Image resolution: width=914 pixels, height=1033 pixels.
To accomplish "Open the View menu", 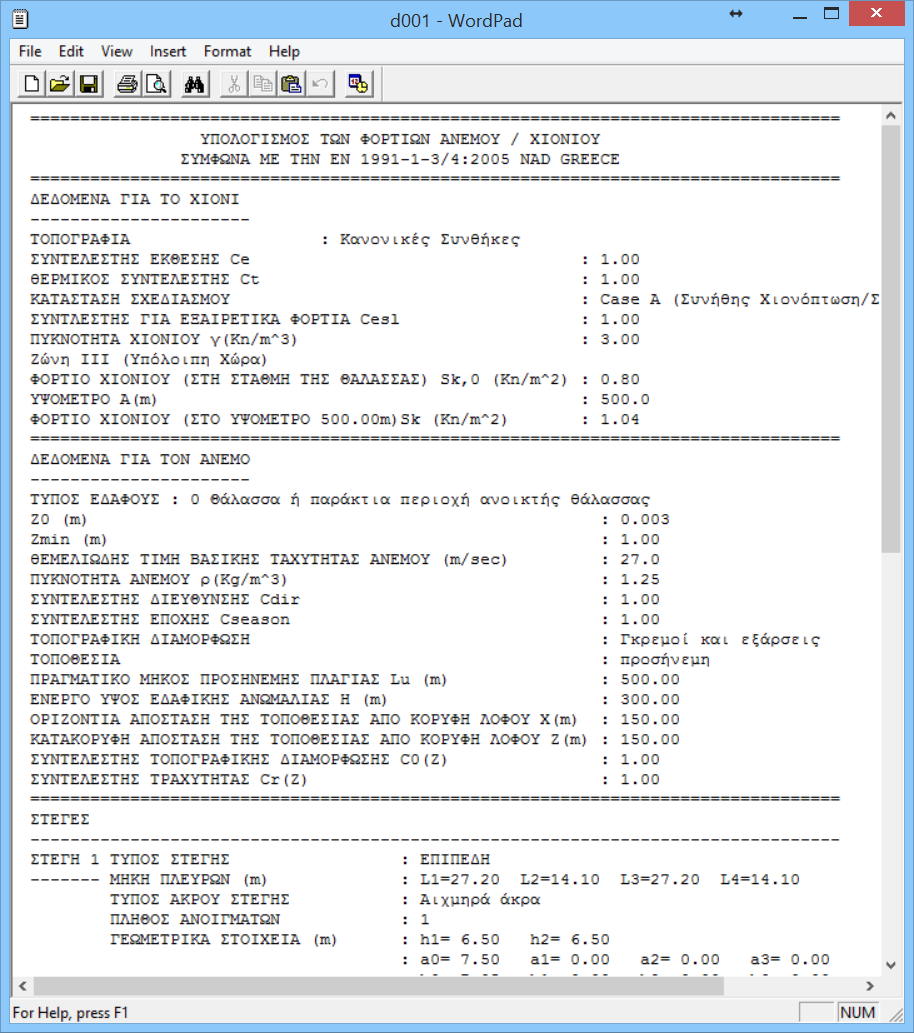I will coord(117,51).
